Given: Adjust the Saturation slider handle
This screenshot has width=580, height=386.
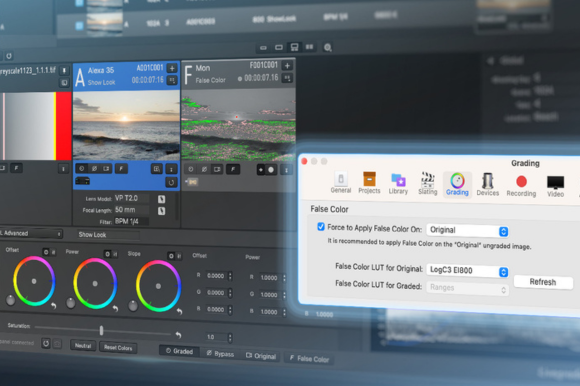Looking at the screenshot, I should coord(101,330).
